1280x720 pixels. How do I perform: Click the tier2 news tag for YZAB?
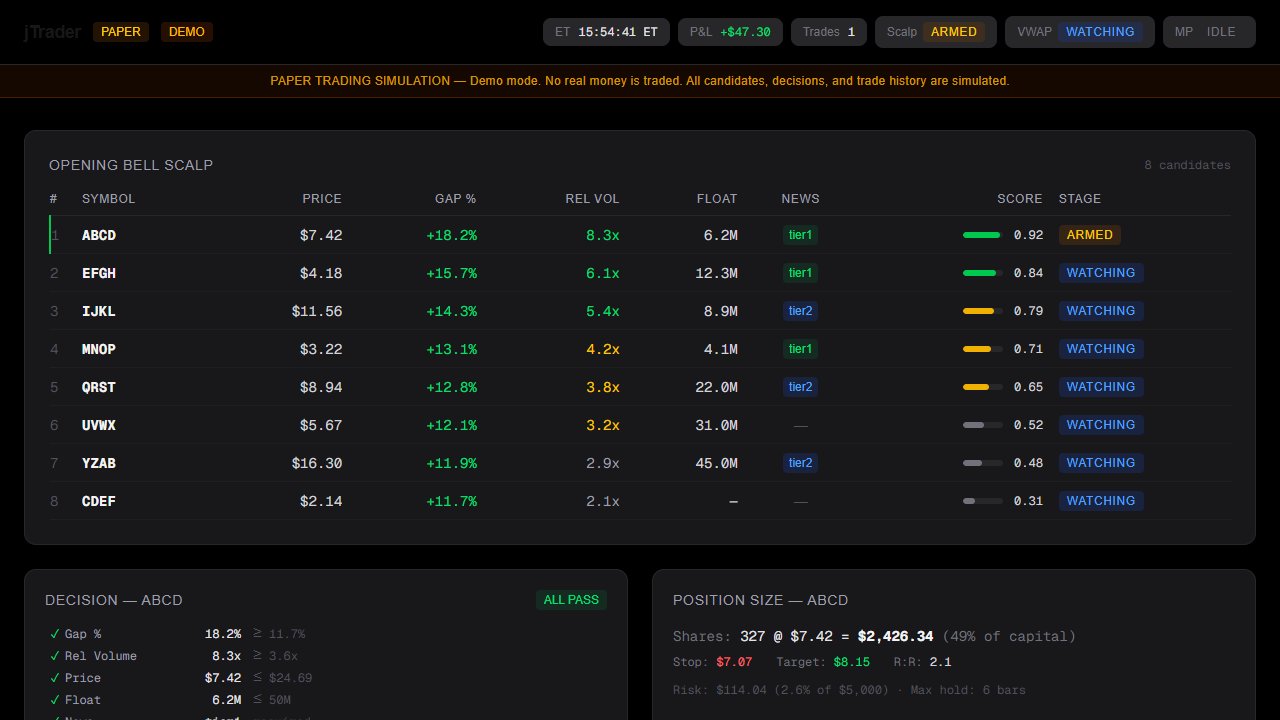click(x=800, y=463)
